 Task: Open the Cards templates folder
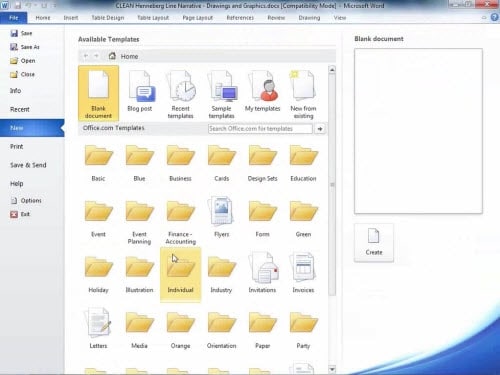coord(221,163)
